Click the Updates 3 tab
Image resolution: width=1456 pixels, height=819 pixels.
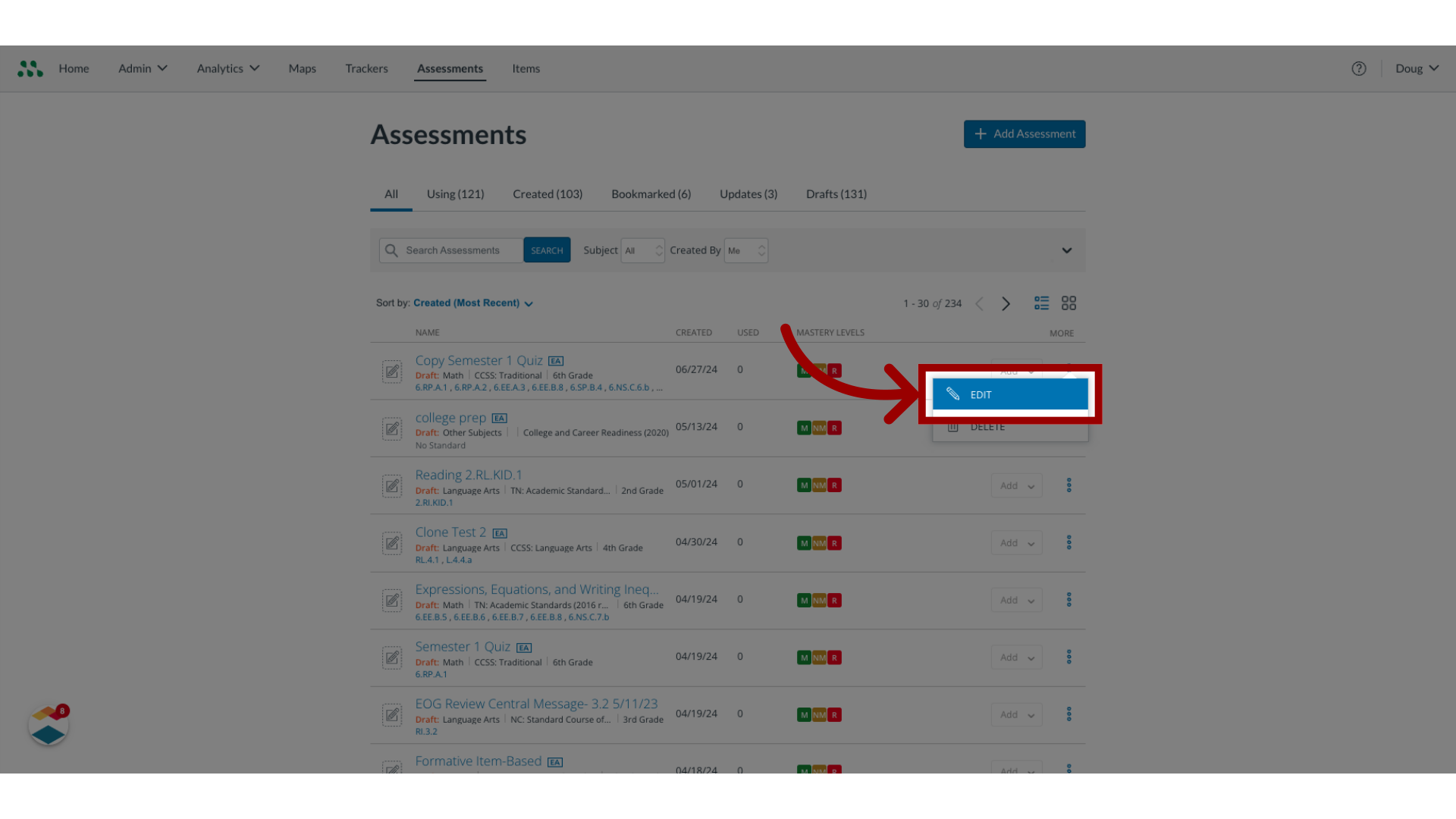(x=748, y=193)
